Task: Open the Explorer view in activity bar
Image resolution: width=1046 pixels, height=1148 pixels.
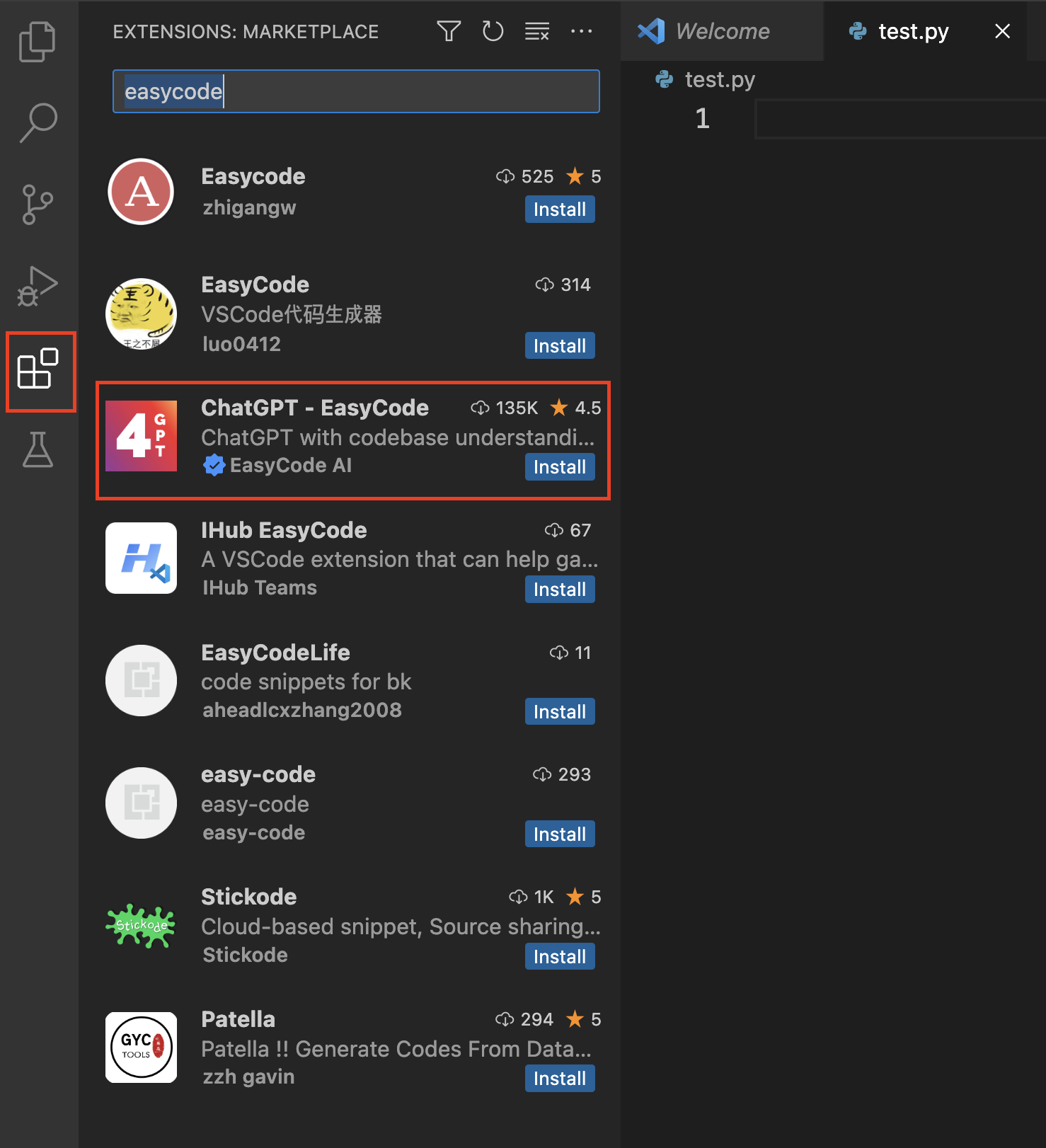Action: click(38, 42)
